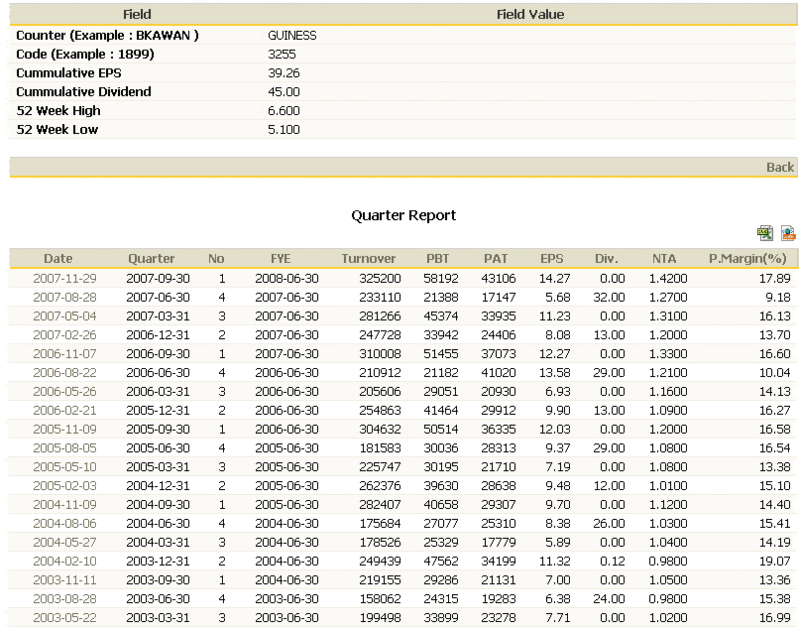The width and height of the screenshot is (800, 629).
Task: Sort by the Quarter column header
Action: tap(151, 259)
